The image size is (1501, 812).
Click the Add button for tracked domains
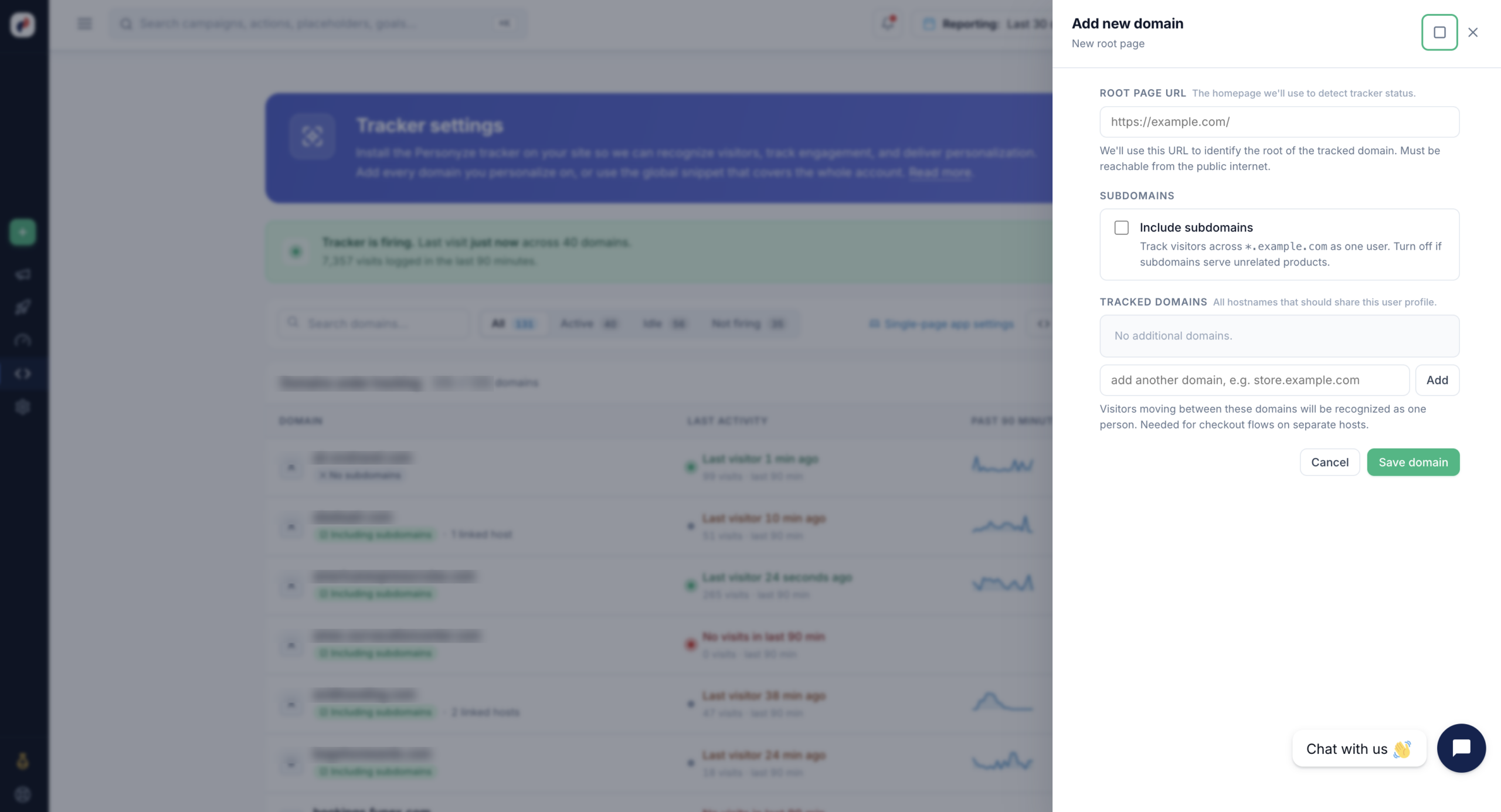pyautogui.click(x=1437, y=380)
